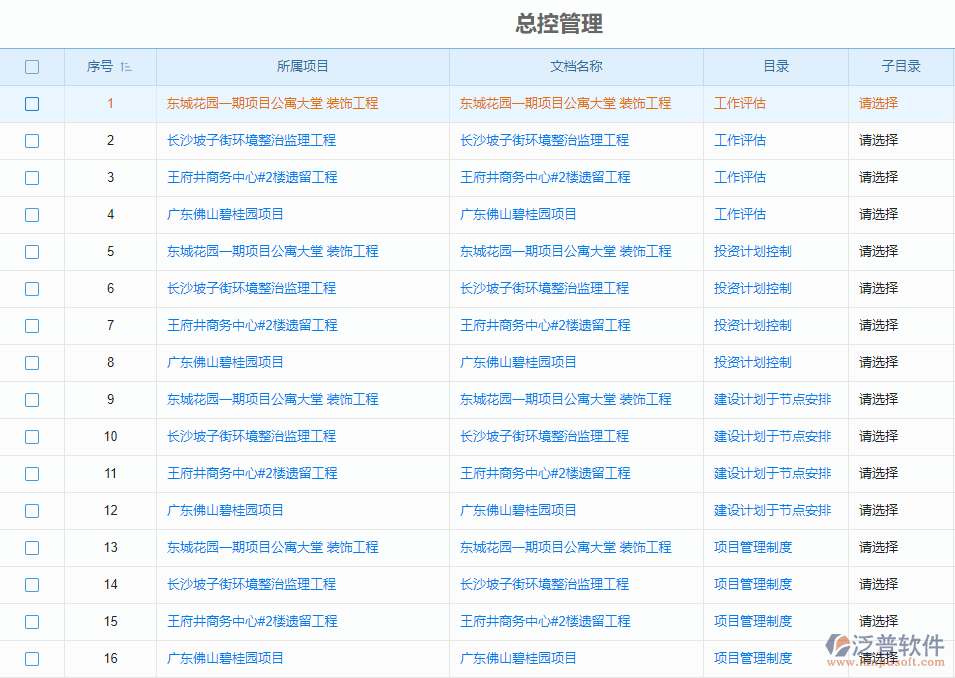Check the select-all checkbox in table header
The height and width of the screenshot is (678, 955).
(32, 66)
